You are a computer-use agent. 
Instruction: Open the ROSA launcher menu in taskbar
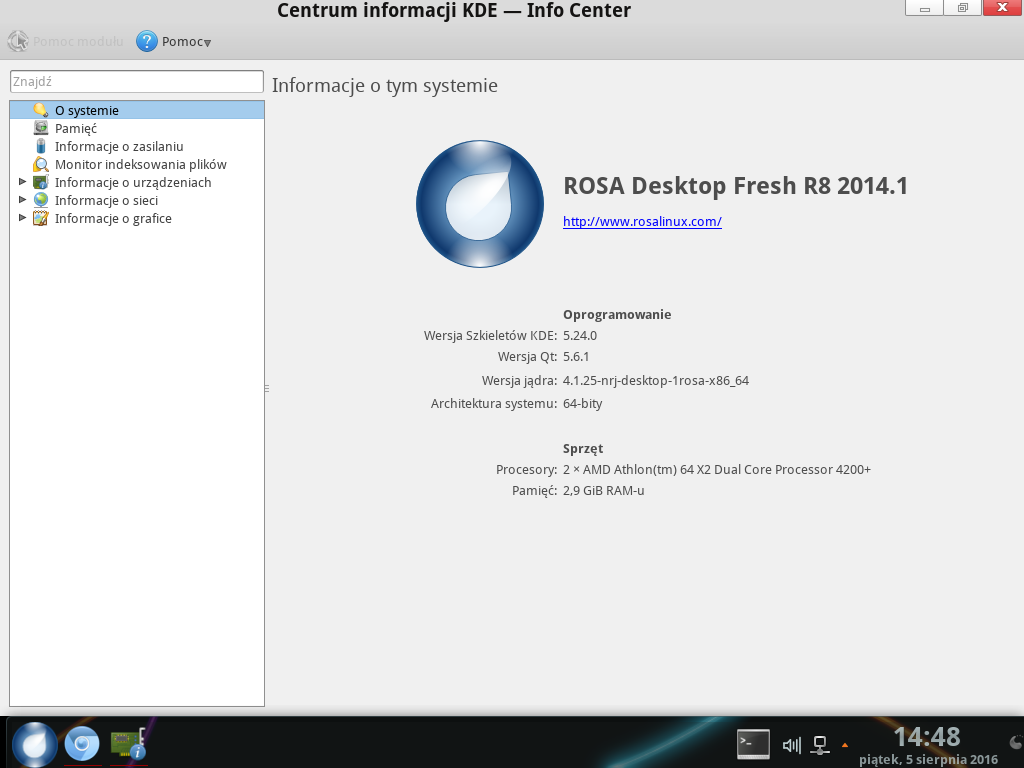pos(34,743)
